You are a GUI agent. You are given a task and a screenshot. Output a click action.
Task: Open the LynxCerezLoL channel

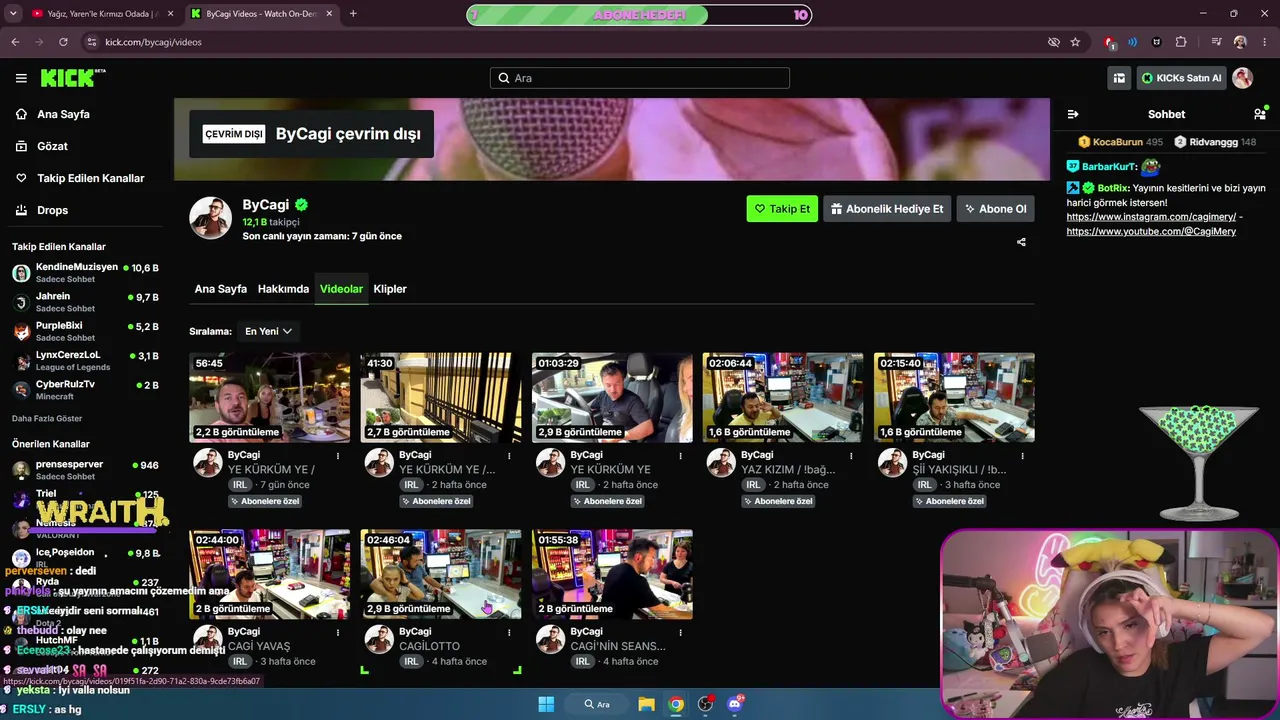(x=85, y=360)
